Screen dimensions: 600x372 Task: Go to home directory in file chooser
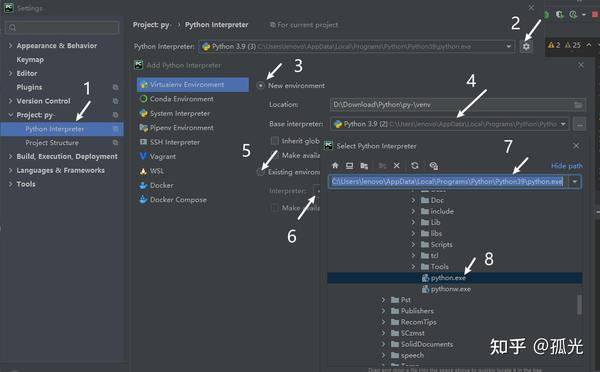pos(335,165)
